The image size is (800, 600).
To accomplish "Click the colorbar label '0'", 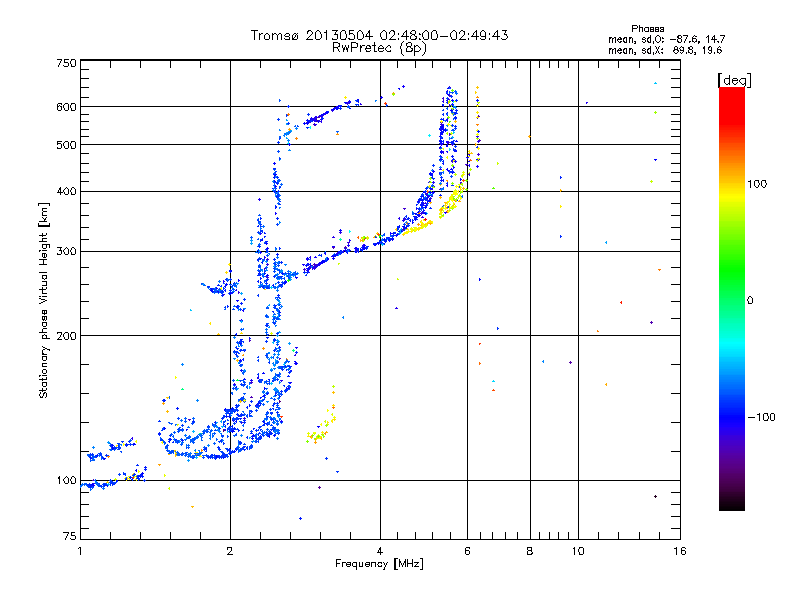I will [749, 301].
